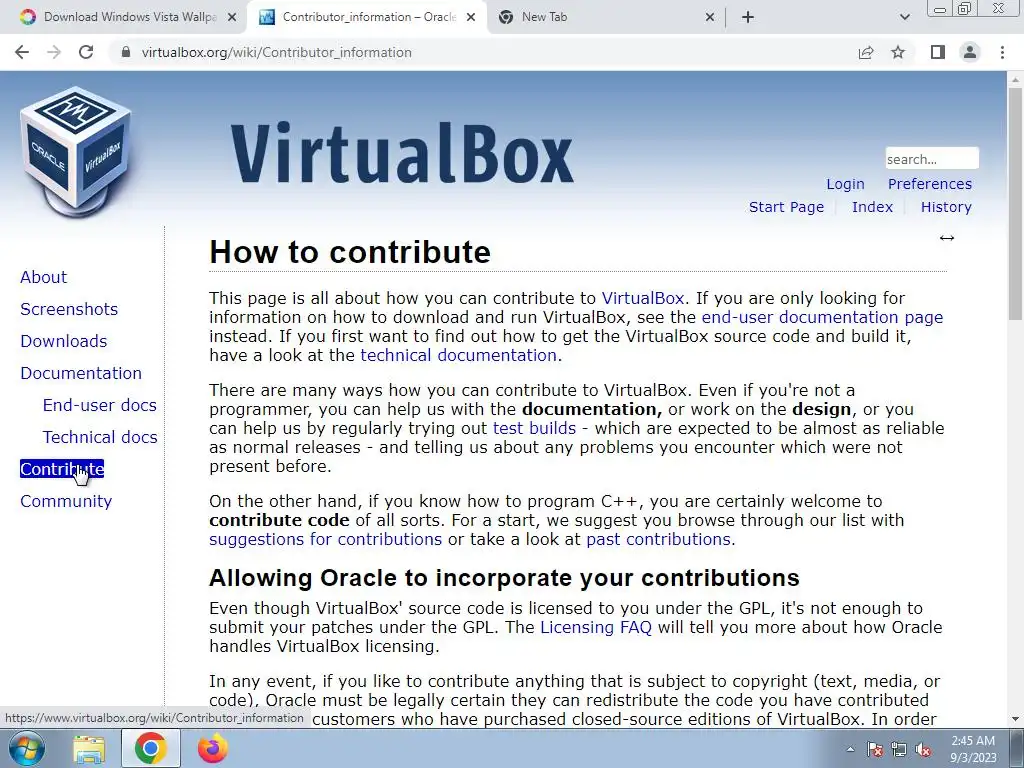Open the Index link
The height and width of the screenshot is (768, 1024).
click(872, 207)
